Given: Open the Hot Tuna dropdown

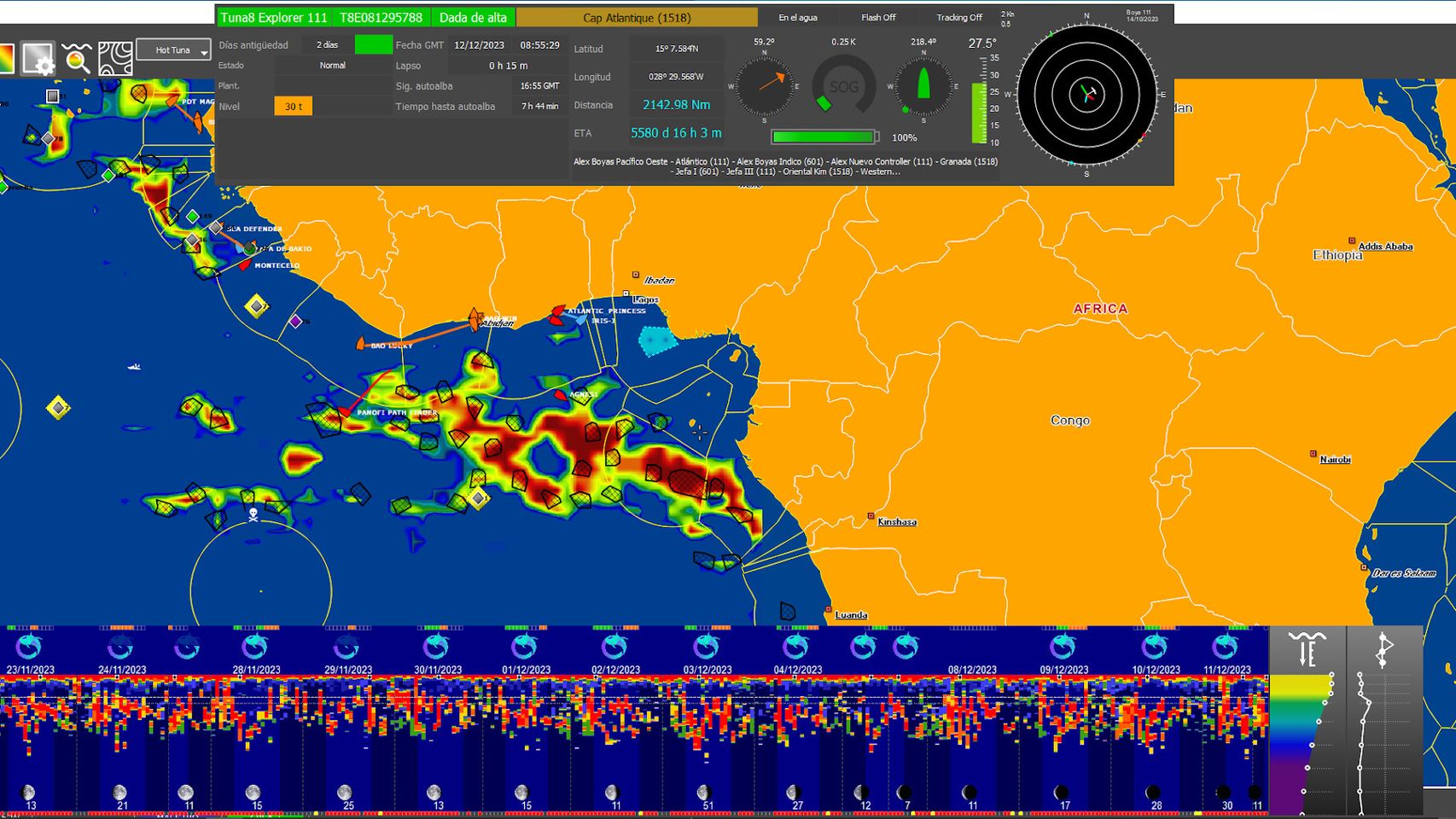Looking at the screenshot, I should pos(173,50).
